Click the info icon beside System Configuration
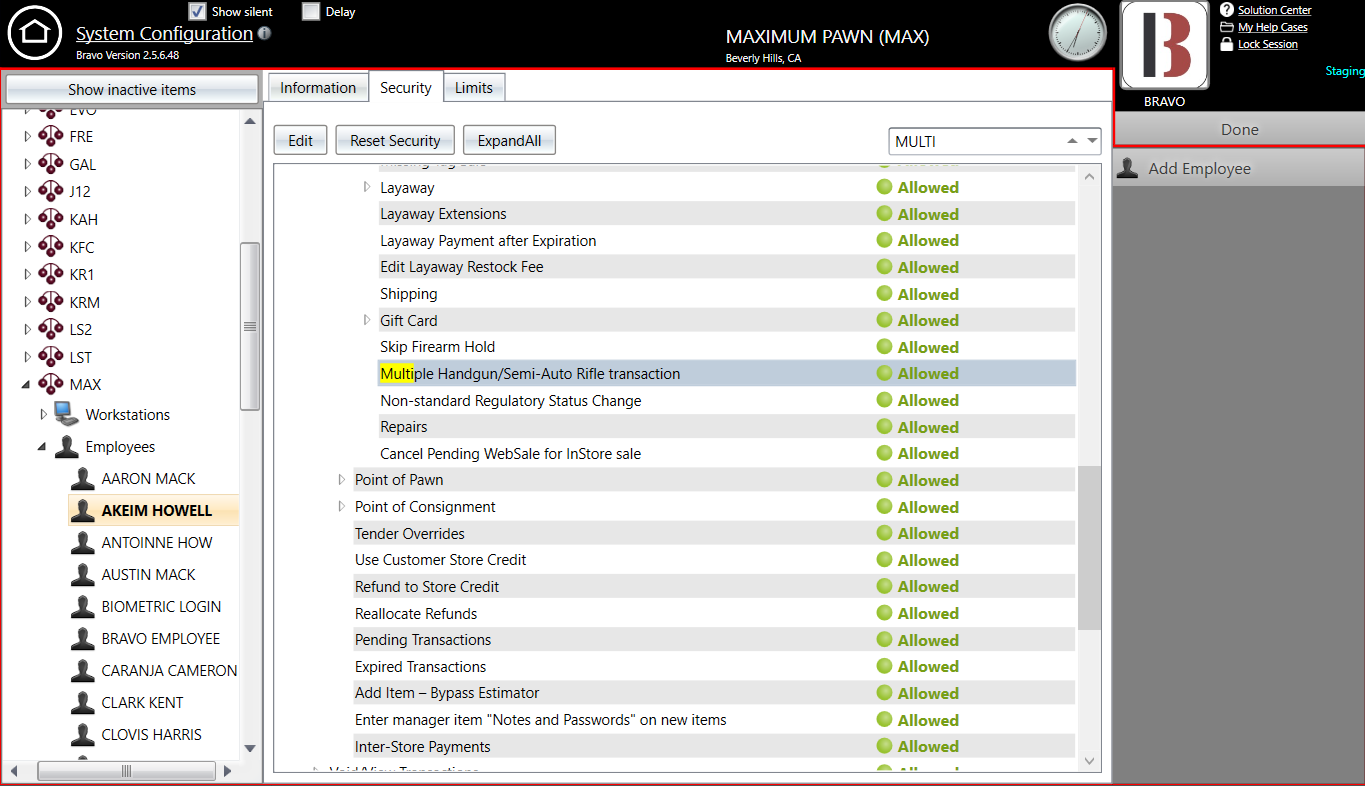 (x=264, y=34)
